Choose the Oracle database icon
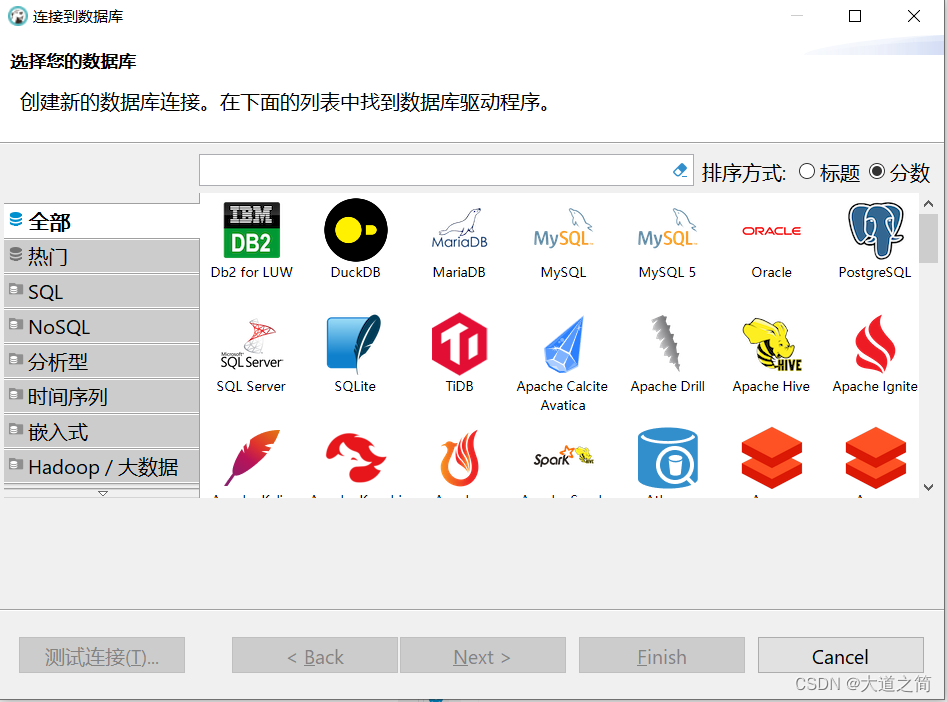Image resolution: width=947 pixels, height=702 pixels. 771,231
